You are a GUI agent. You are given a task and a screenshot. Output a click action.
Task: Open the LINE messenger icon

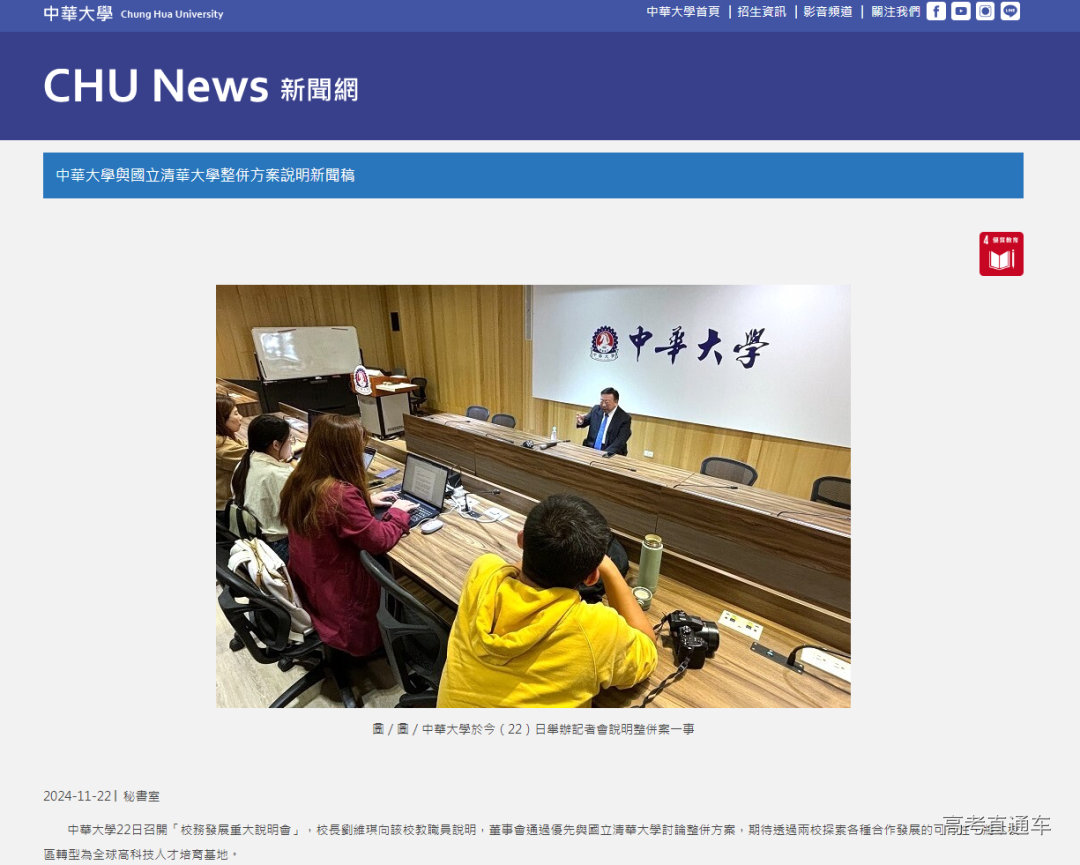1010,12
